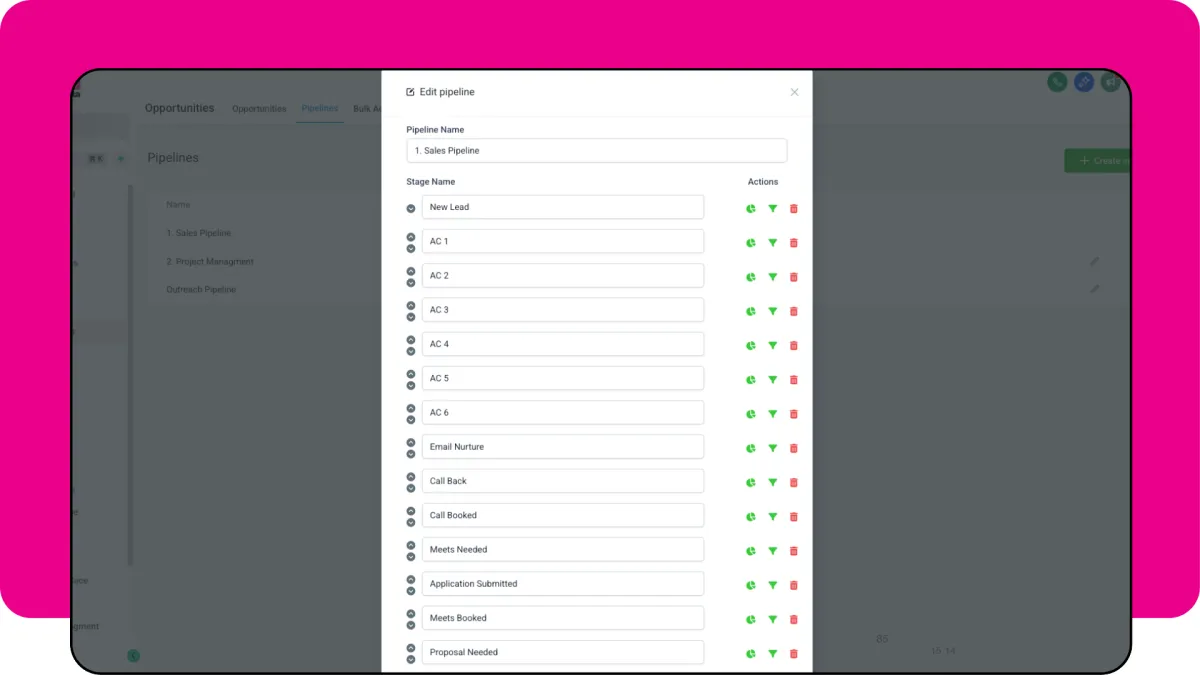Image resolution: width=1200 pixels, height=675 pixels.
Task: Switch to the Pipelines tab
Action: pyautogui.click(x=320, y=108)
